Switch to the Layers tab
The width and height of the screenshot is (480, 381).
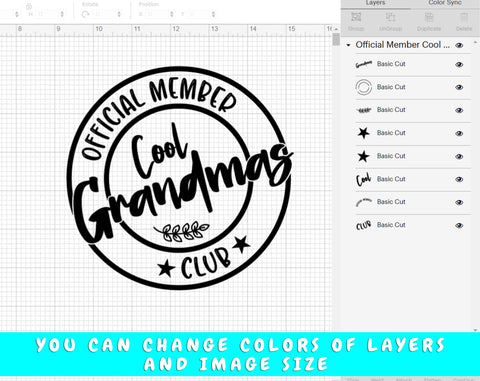[x=375, y=3]
